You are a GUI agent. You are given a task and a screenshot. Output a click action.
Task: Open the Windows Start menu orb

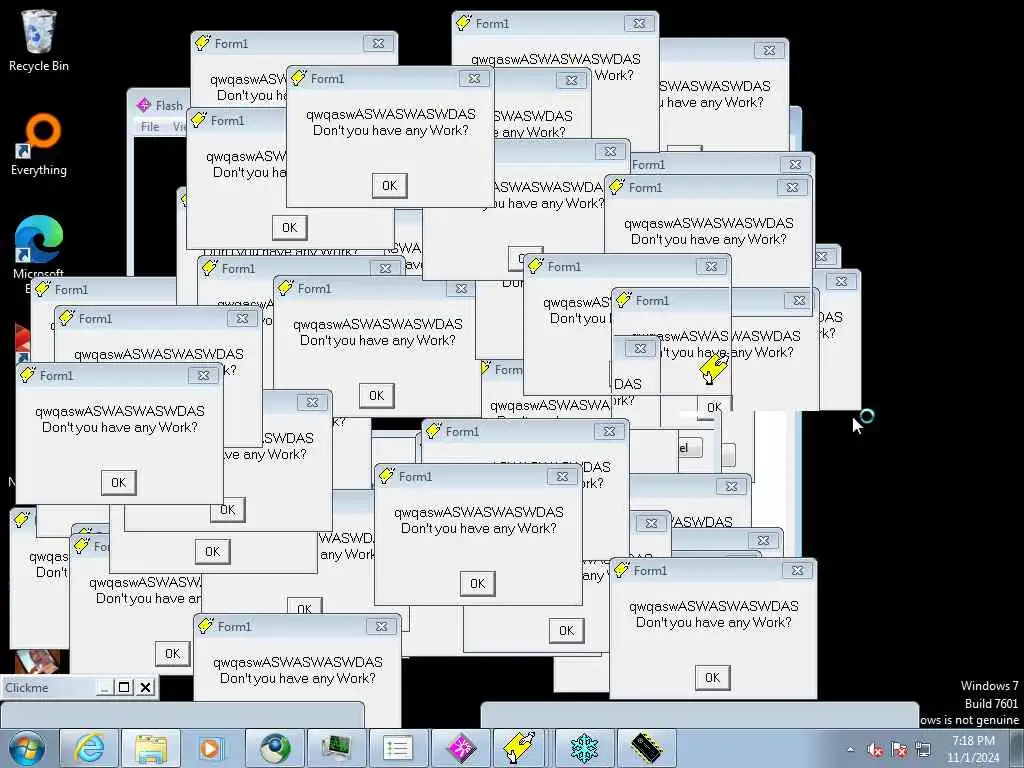(26, 748)
